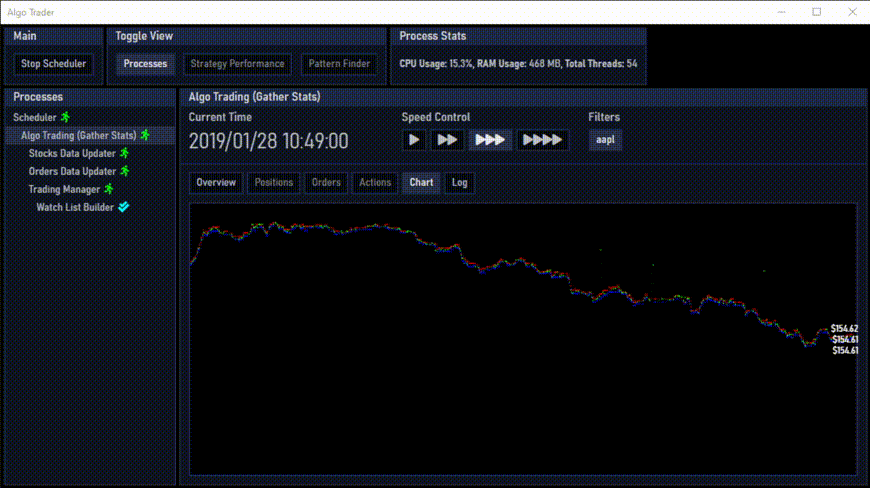
Task: Close the Algo Trader window
Action: pos(852,12)
